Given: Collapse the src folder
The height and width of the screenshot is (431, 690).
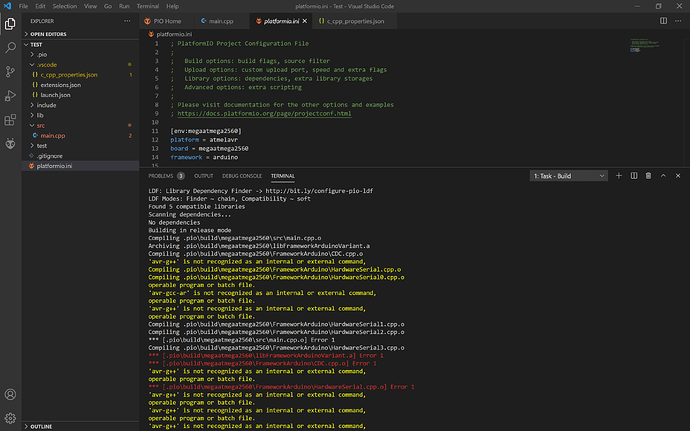Looking at the screenshot, I should pos(40,125).
